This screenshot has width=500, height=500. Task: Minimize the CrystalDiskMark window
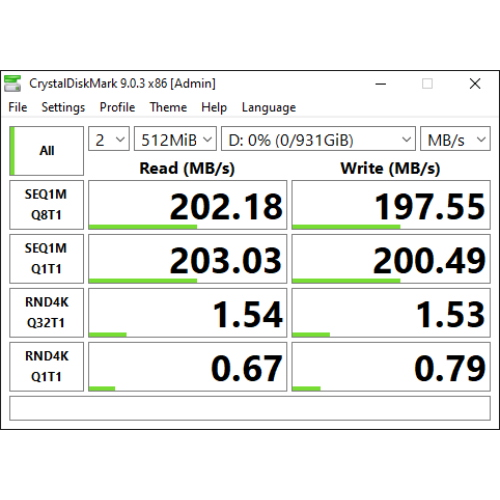click(381, 84)
